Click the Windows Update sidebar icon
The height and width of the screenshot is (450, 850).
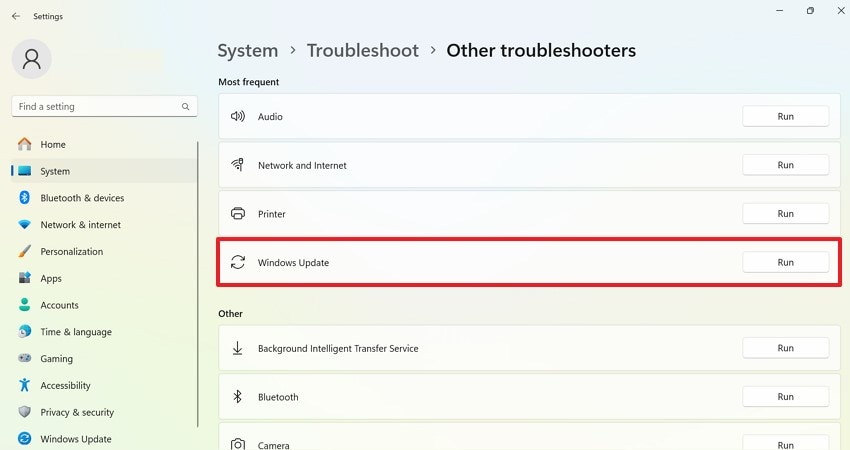click(x=24, y=438)
